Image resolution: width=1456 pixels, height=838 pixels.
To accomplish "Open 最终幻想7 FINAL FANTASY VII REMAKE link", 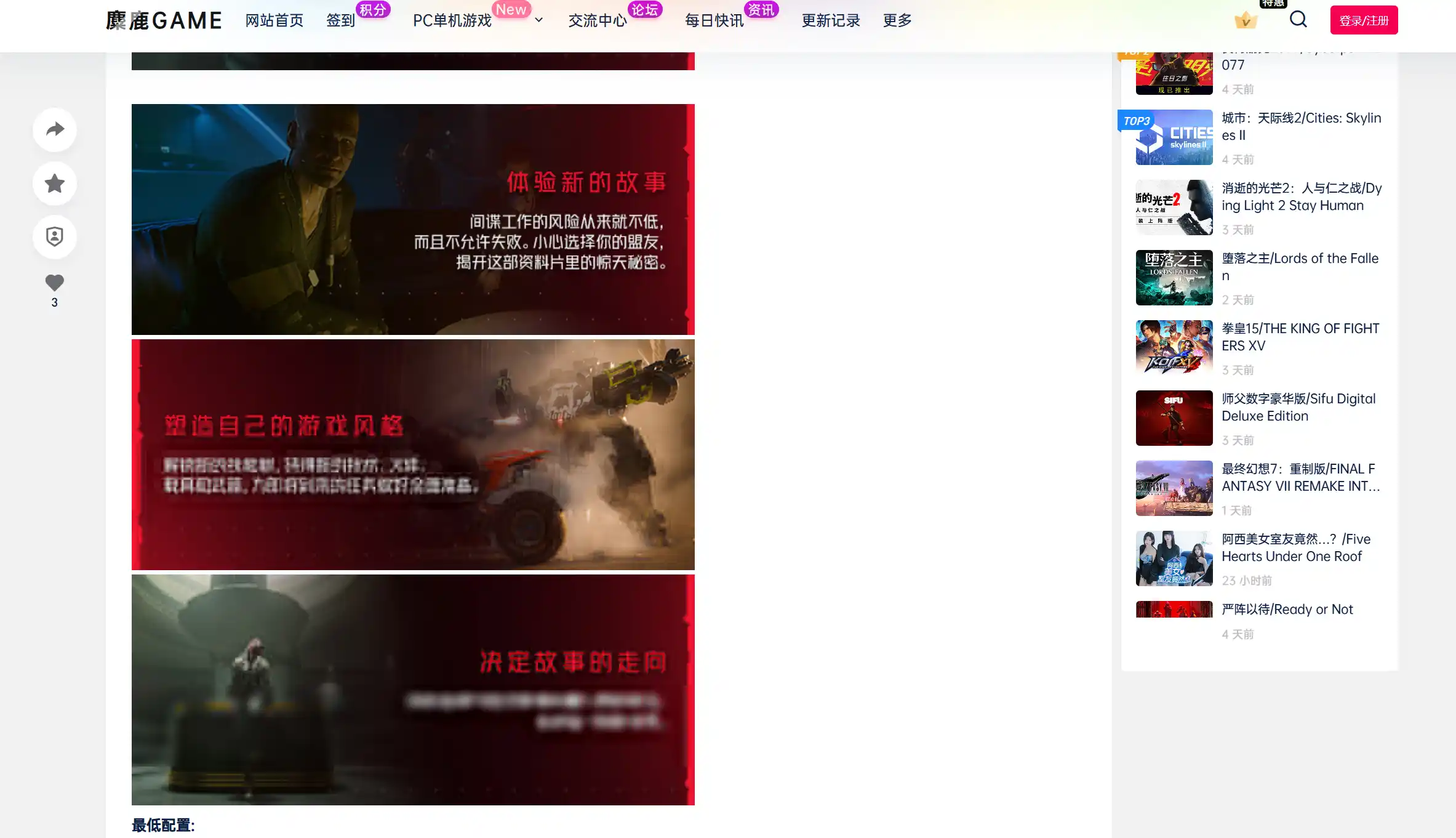I will click(1301, 477).
